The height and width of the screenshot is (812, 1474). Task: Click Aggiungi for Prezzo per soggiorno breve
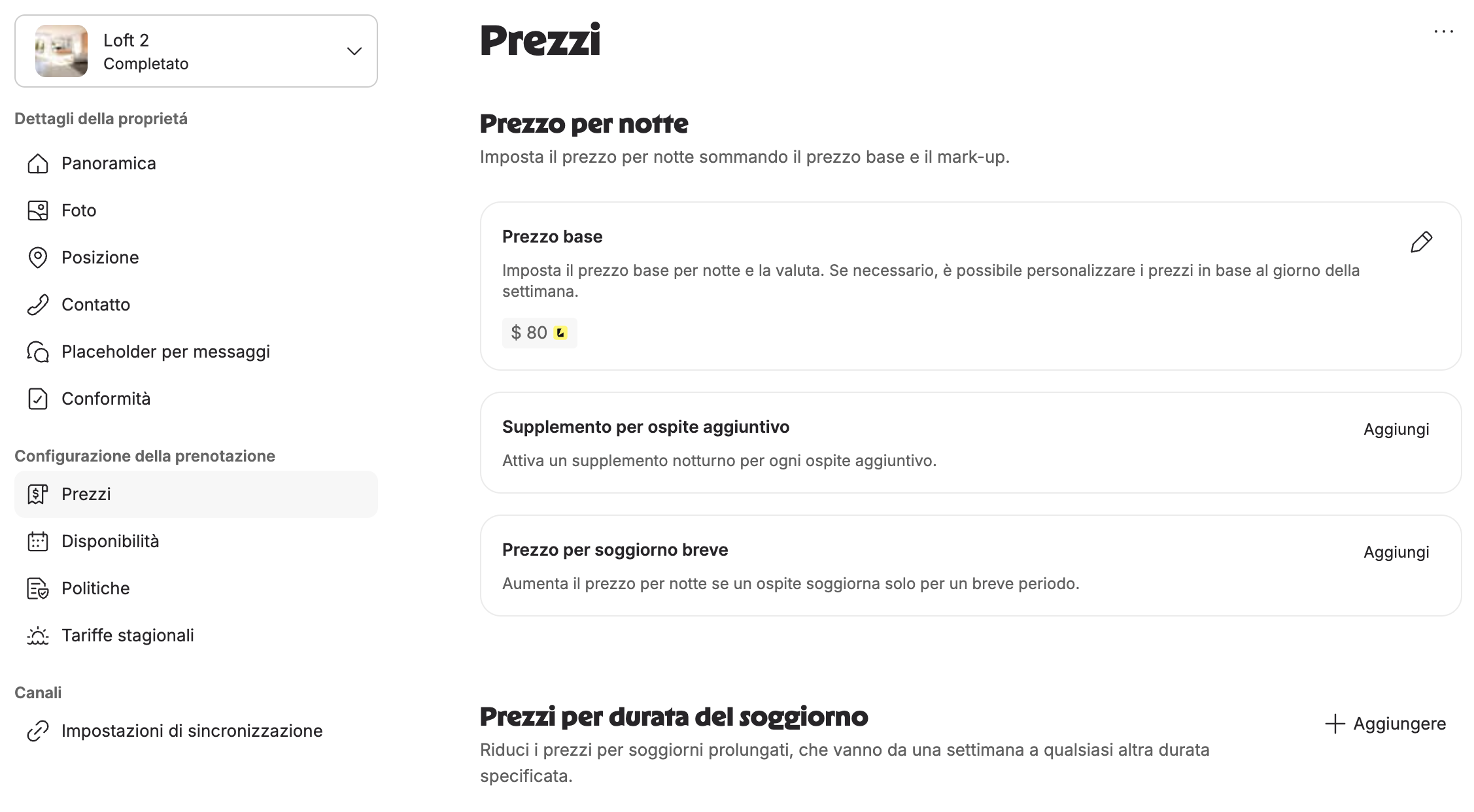[1396, 552]
